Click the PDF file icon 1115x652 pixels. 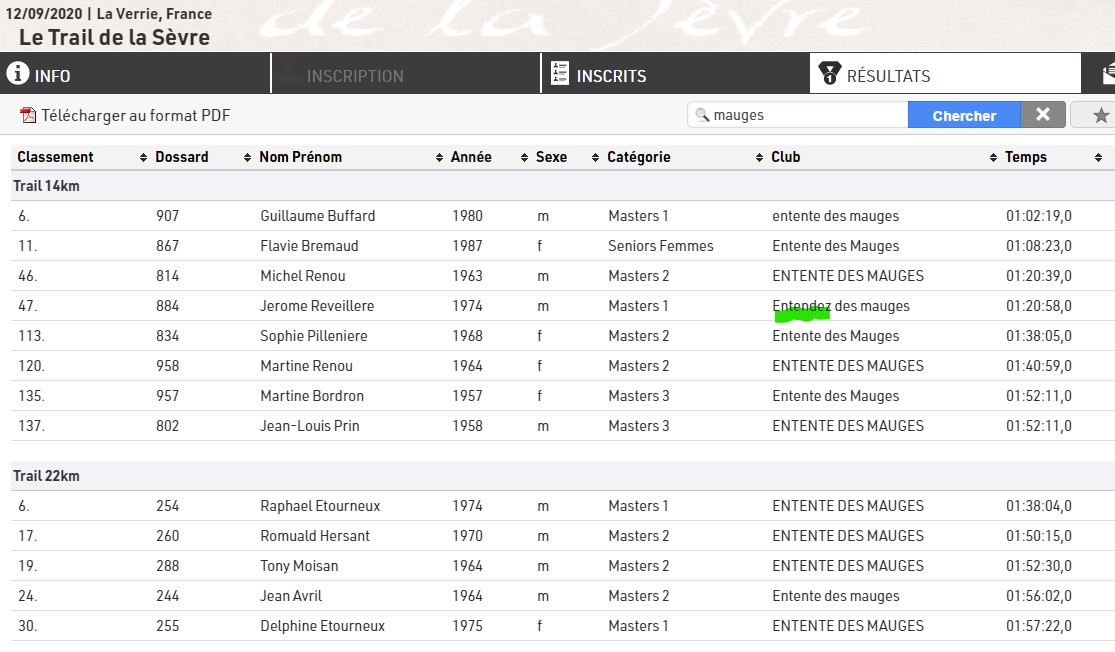[28, 116]
